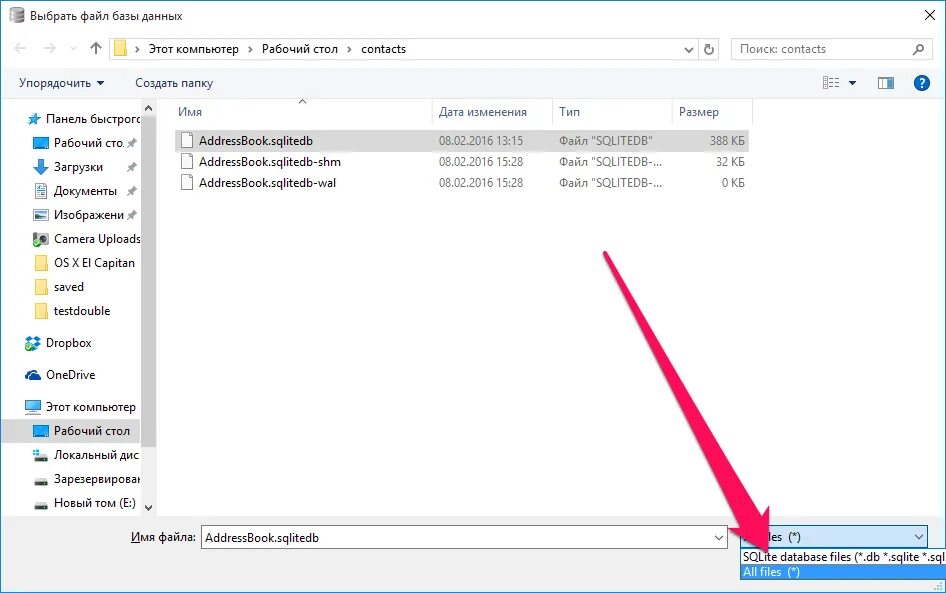Screen dimensions: 946x593
Task: Click pin icon next to Загрузки
Action: pos(131,167)
